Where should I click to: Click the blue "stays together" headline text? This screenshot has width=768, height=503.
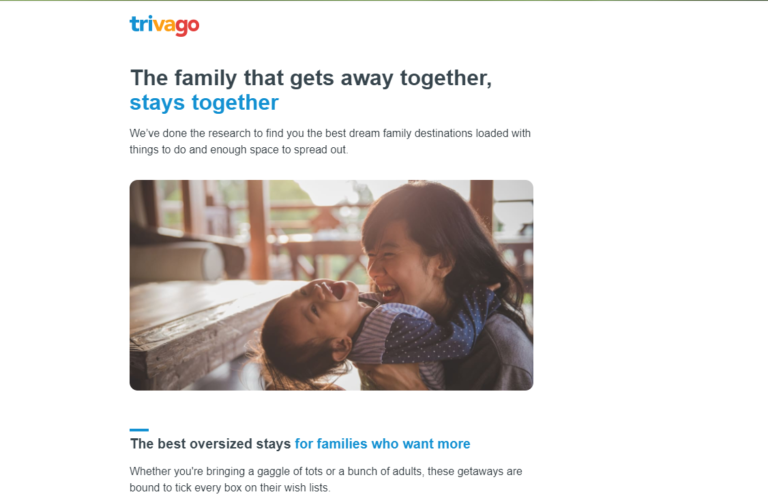pyautogui.click(x=204, y=103)
